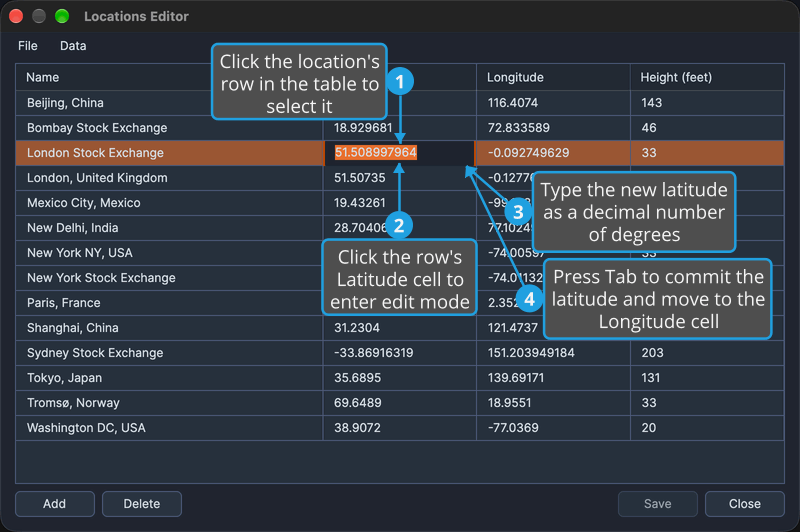Screen dimensions: 800x532
Task: Select the London, United Kingdom name cell
Action: coord(169,178)
